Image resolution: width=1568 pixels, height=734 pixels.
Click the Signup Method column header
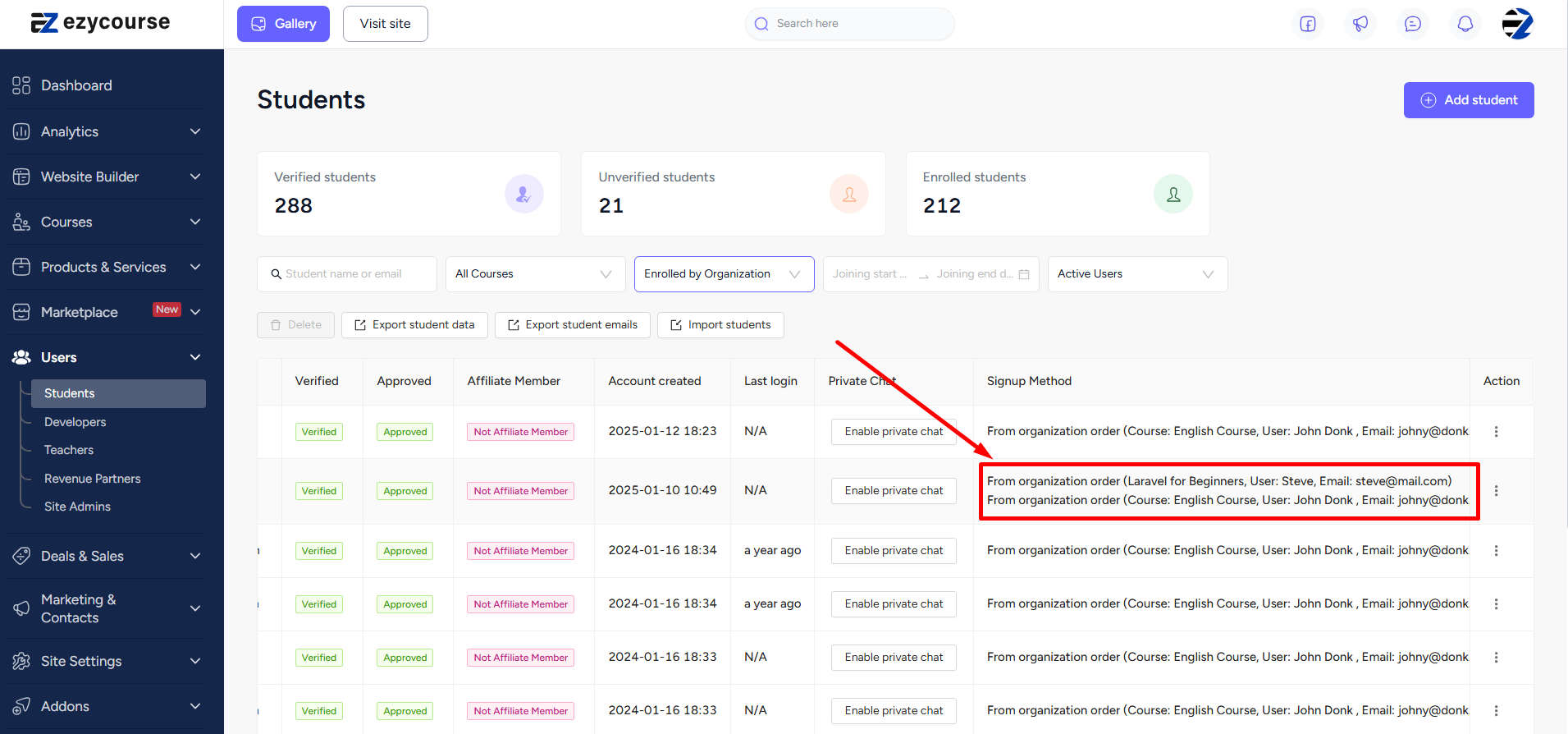pos(1029,381)
